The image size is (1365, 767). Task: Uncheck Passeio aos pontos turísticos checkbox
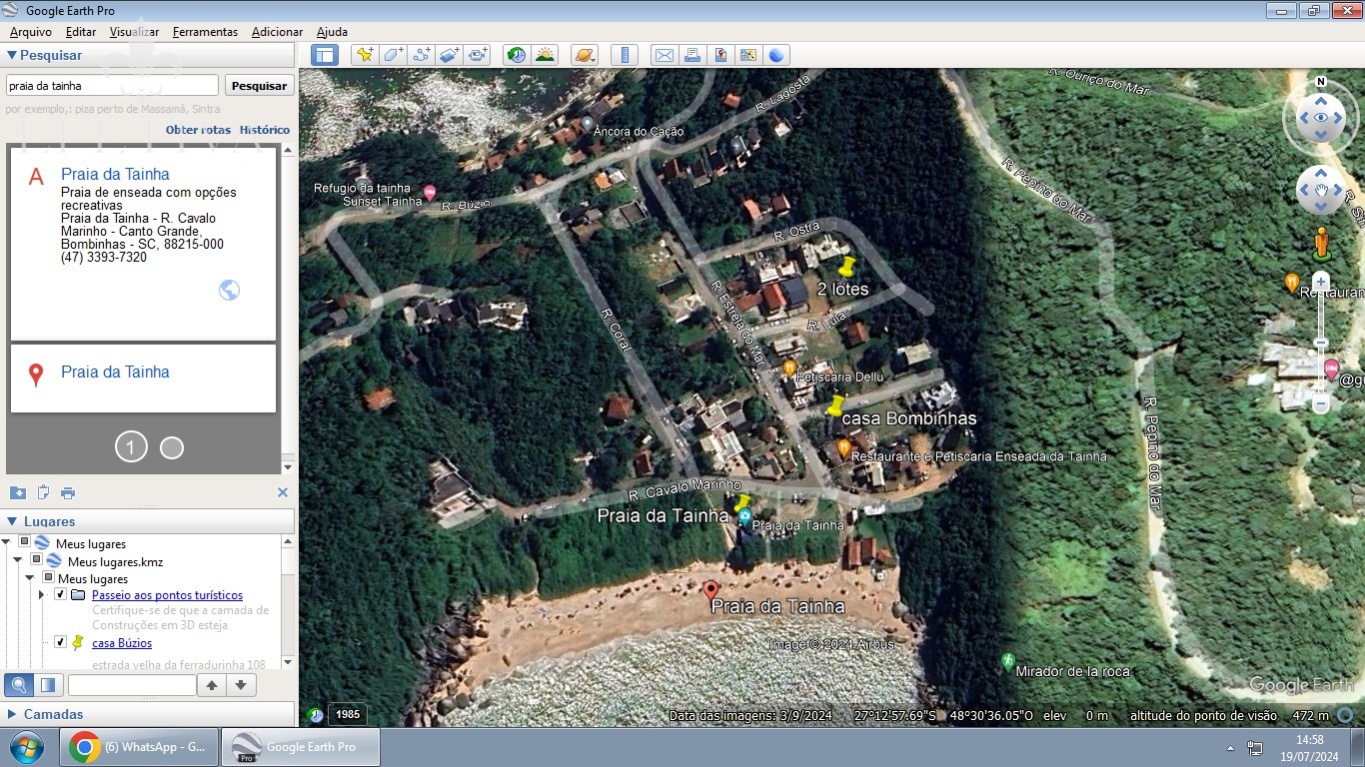[x=60, y=594]
